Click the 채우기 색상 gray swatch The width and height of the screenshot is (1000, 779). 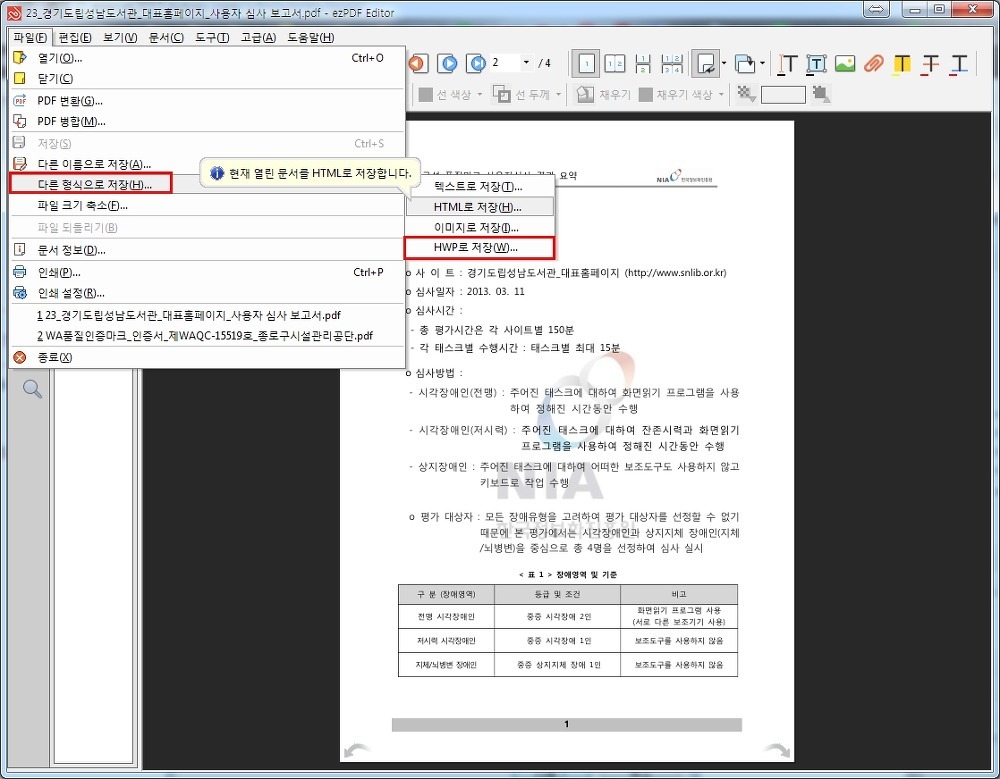coord(645,94)
